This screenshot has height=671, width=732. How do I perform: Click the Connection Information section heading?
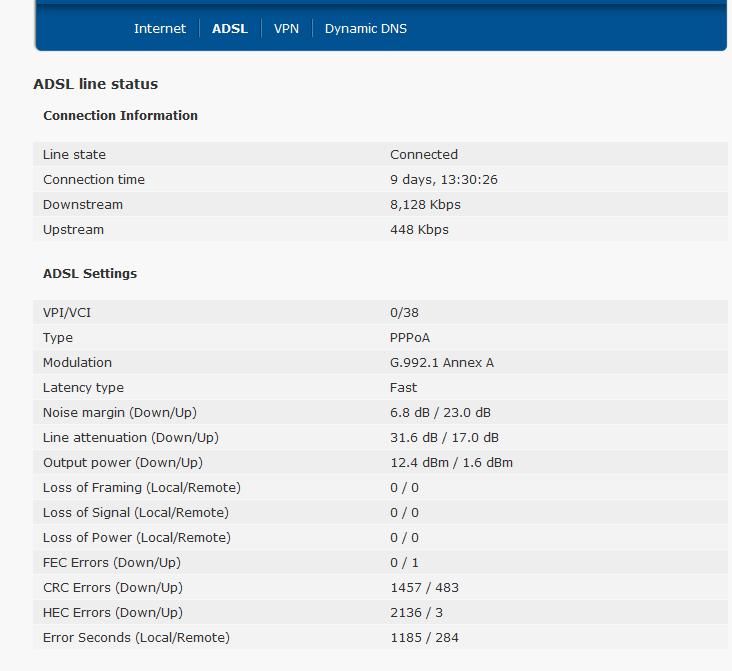[120, 116]
